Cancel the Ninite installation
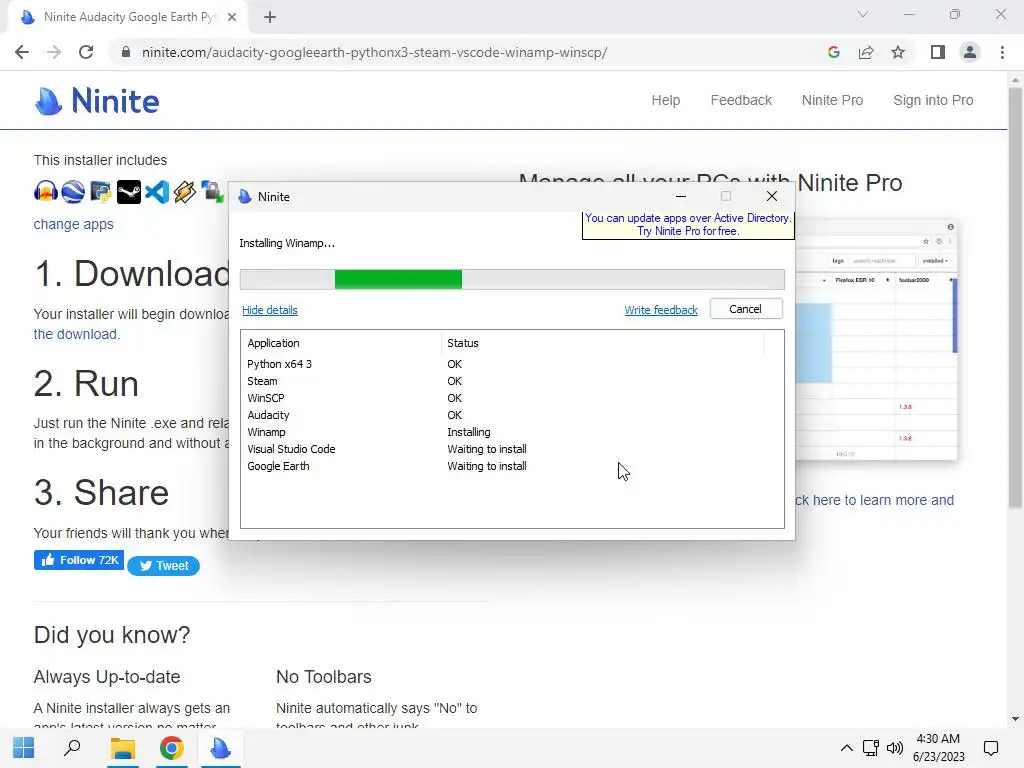Screen dimensions: 1024x768 point(746,309)
